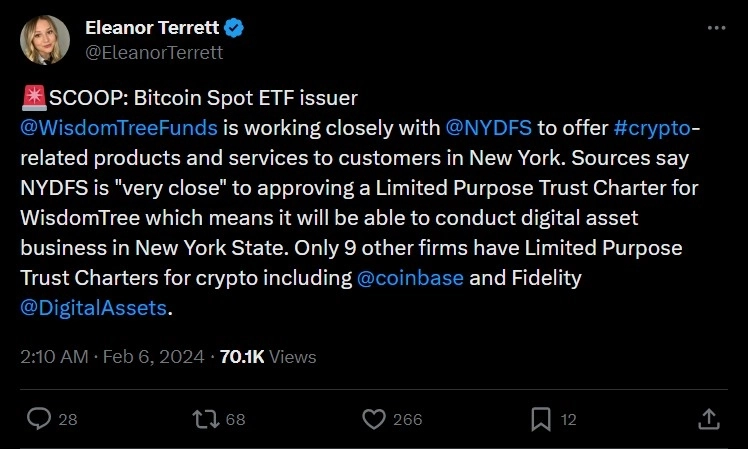Like the tweet with the heart icon

pyautogui.click(x=373, y=418)
